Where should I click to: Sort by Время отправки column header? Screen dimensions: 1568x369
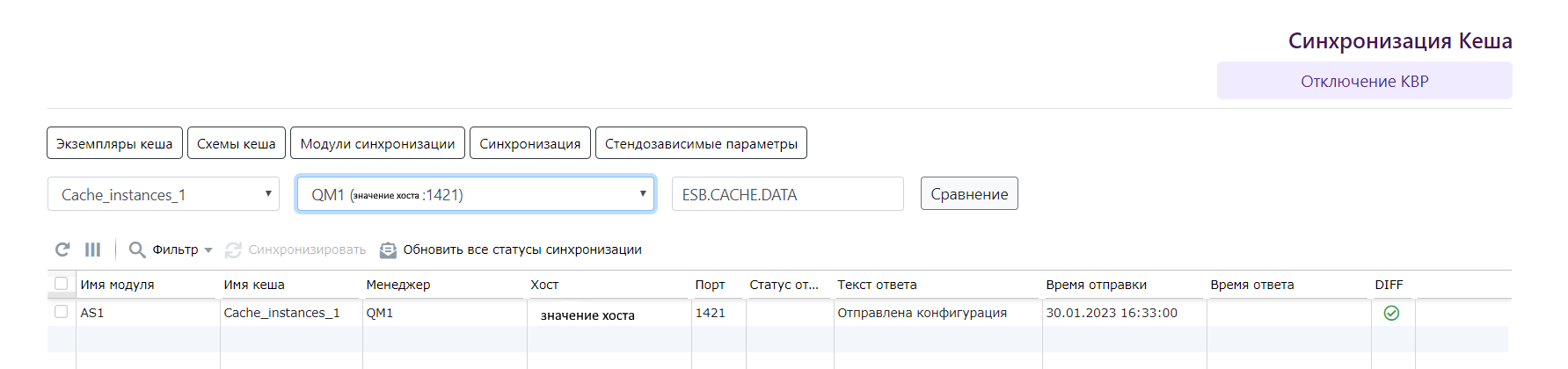coord(1096,285)
